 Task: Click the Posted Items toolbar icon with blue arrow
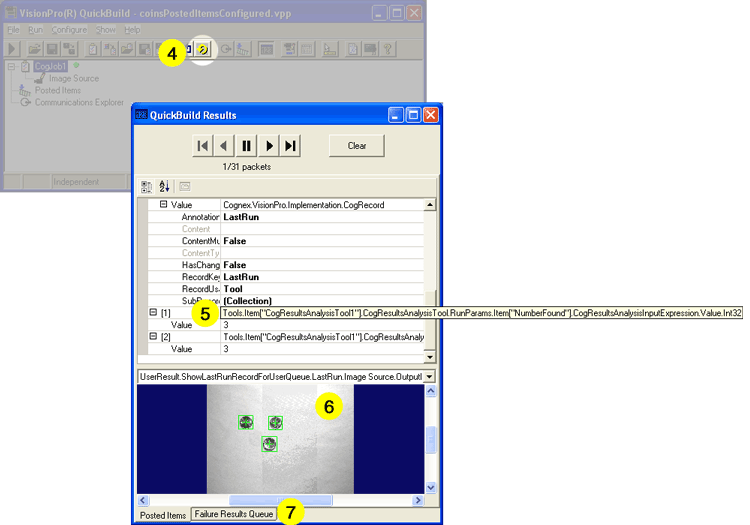tap(243, 49)
